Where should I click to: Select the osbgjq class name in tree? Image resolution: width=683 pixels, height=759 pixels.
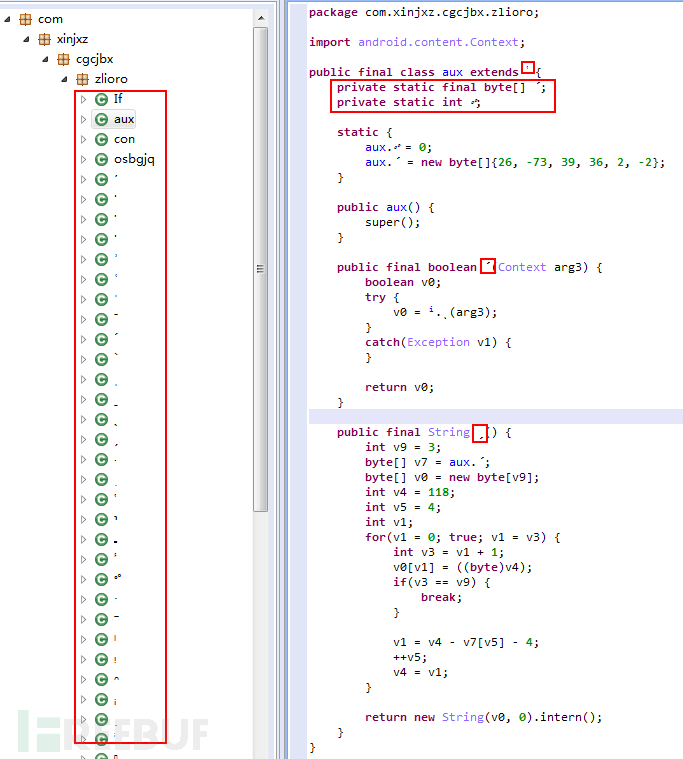(134, 159)
